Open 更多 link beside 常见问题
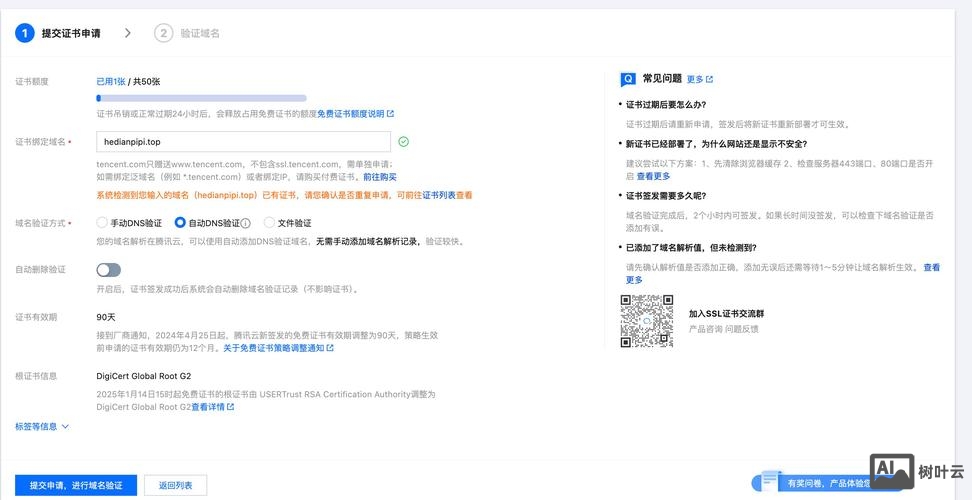Viewport: 972px width, 500px height. (700, 79)
